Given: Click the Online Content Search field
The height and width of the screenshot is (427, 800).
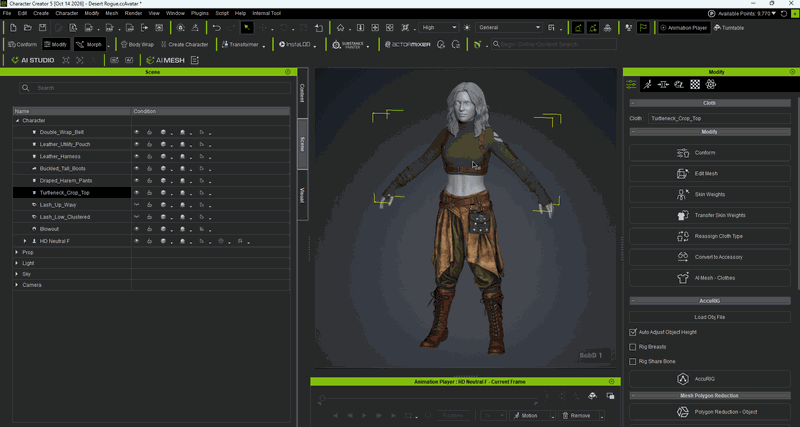Looking at the screenshot, I should click(x=554, y=44).
